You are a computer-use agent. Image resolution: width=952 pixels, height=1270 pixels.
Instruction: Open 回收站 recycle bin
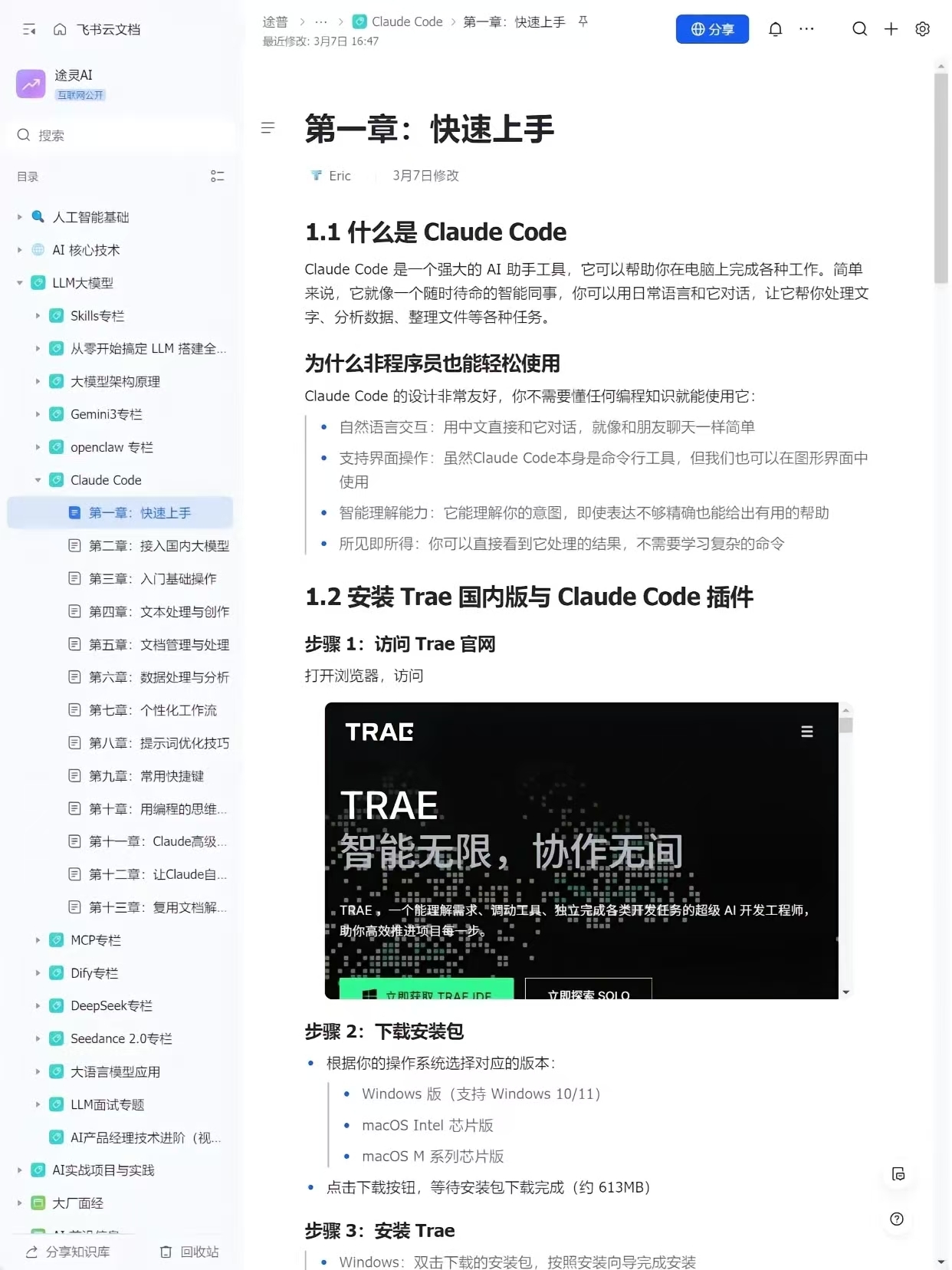189,1252
